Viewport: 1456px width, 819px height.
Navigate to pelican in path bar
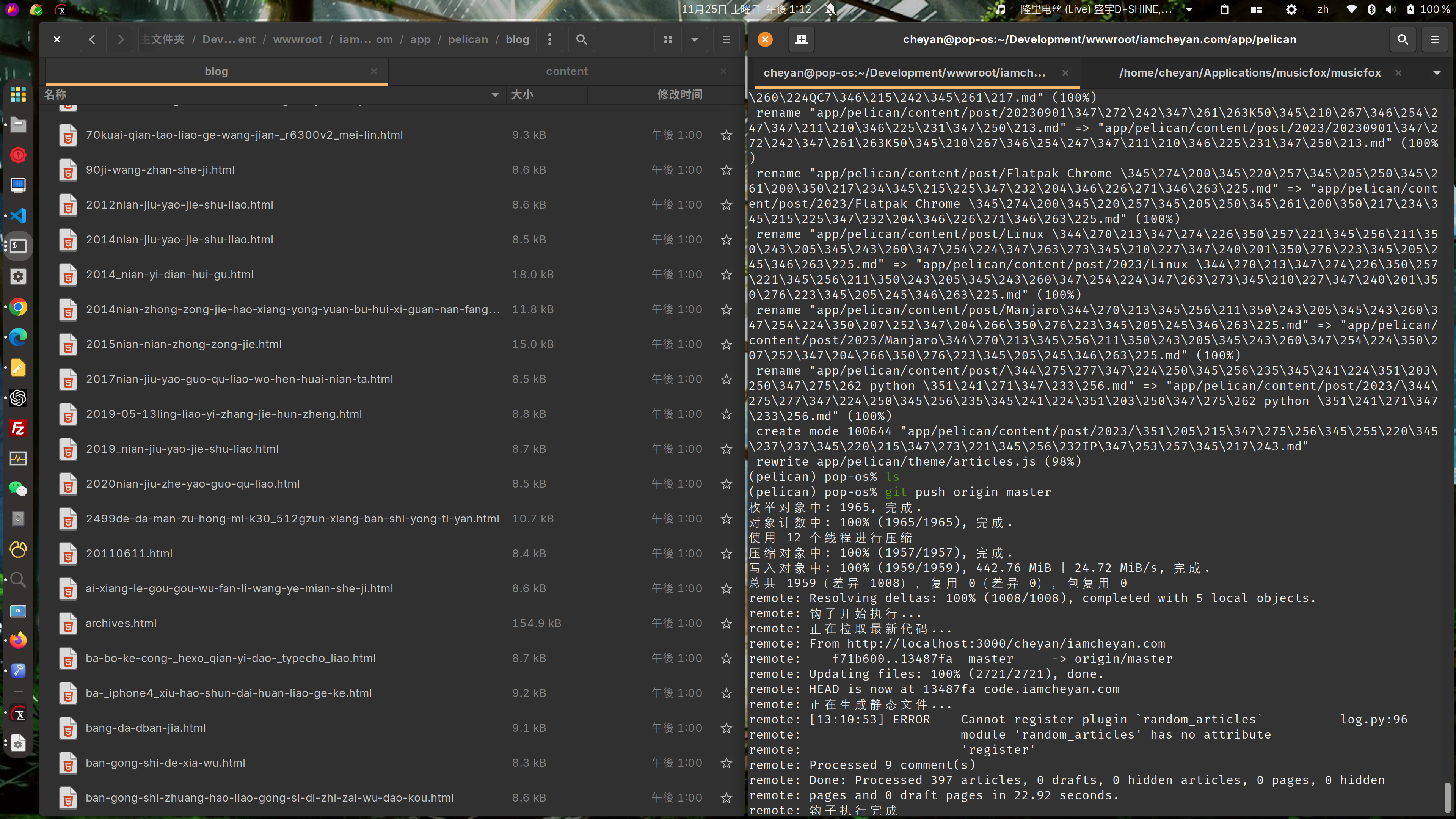click(468, 39)
